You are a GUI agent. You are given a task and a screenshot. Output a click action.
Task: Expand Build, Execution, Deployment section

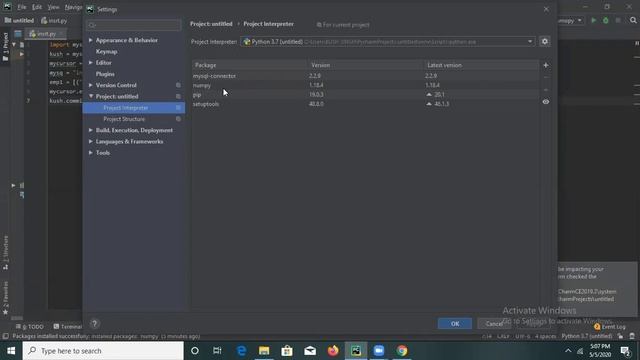pos(91,130)
